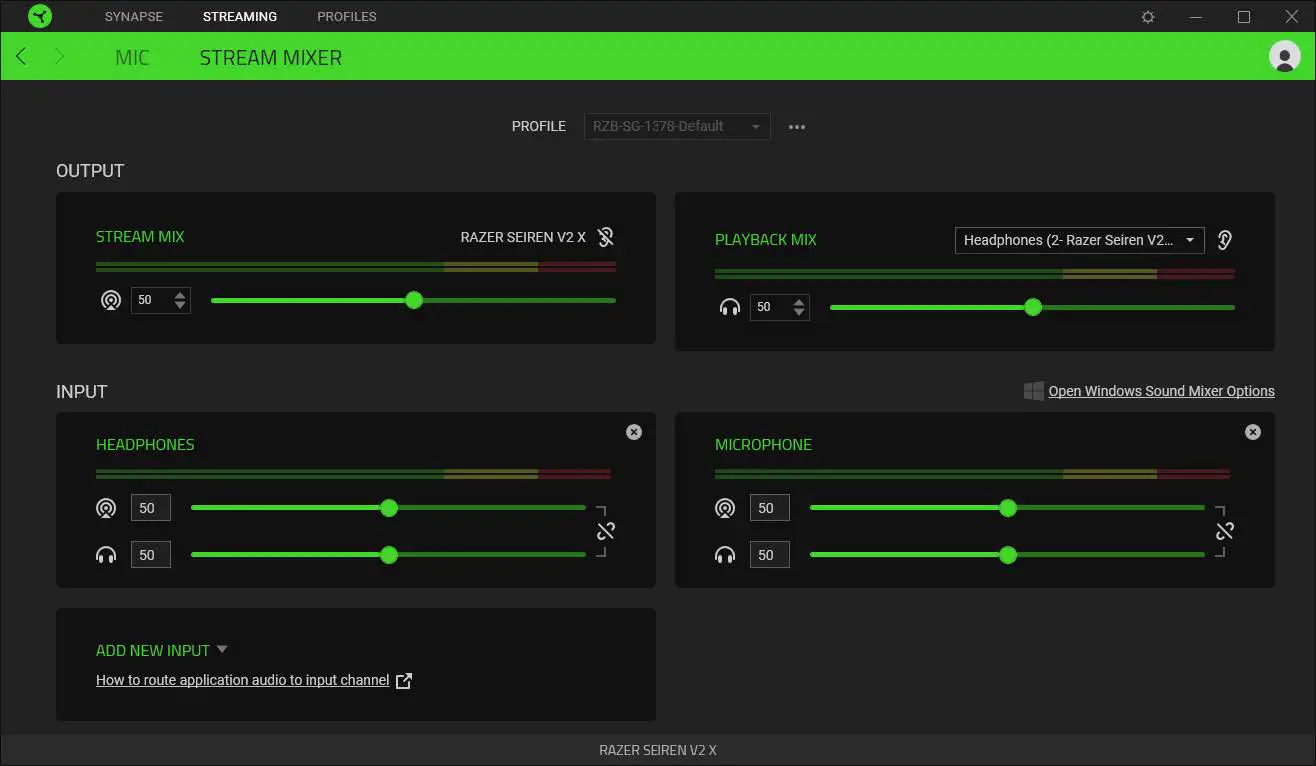Click the Playback Mix volume slider
The image size is (1316, 766).
coord(1032,307)
